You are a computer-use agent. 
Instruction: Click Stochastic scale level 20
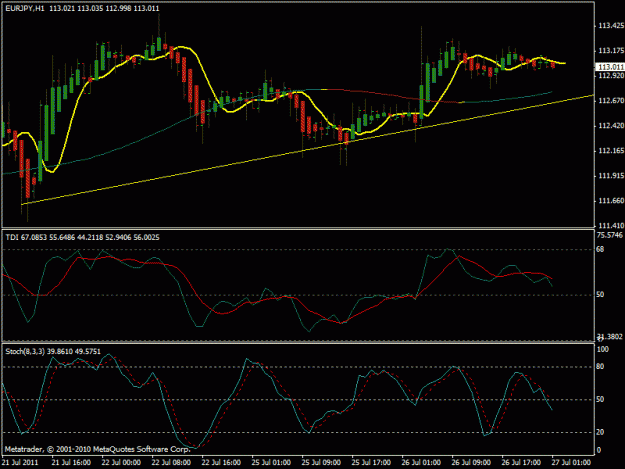[x=600, y=432]
